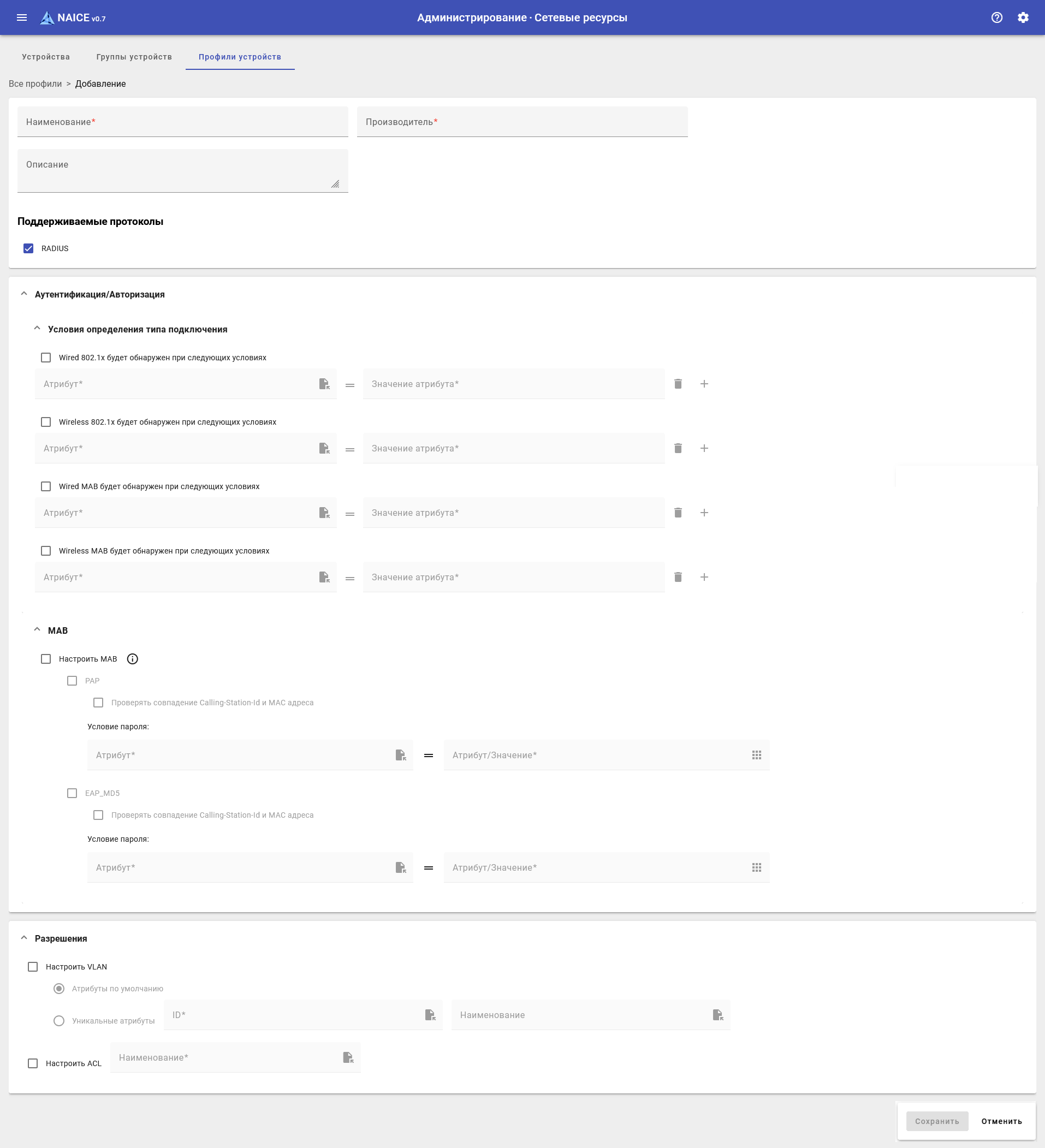Select the Уникальные атрибуты radio button
The width and height of the screenshot is (1045, 1148).
point(58,1021)
